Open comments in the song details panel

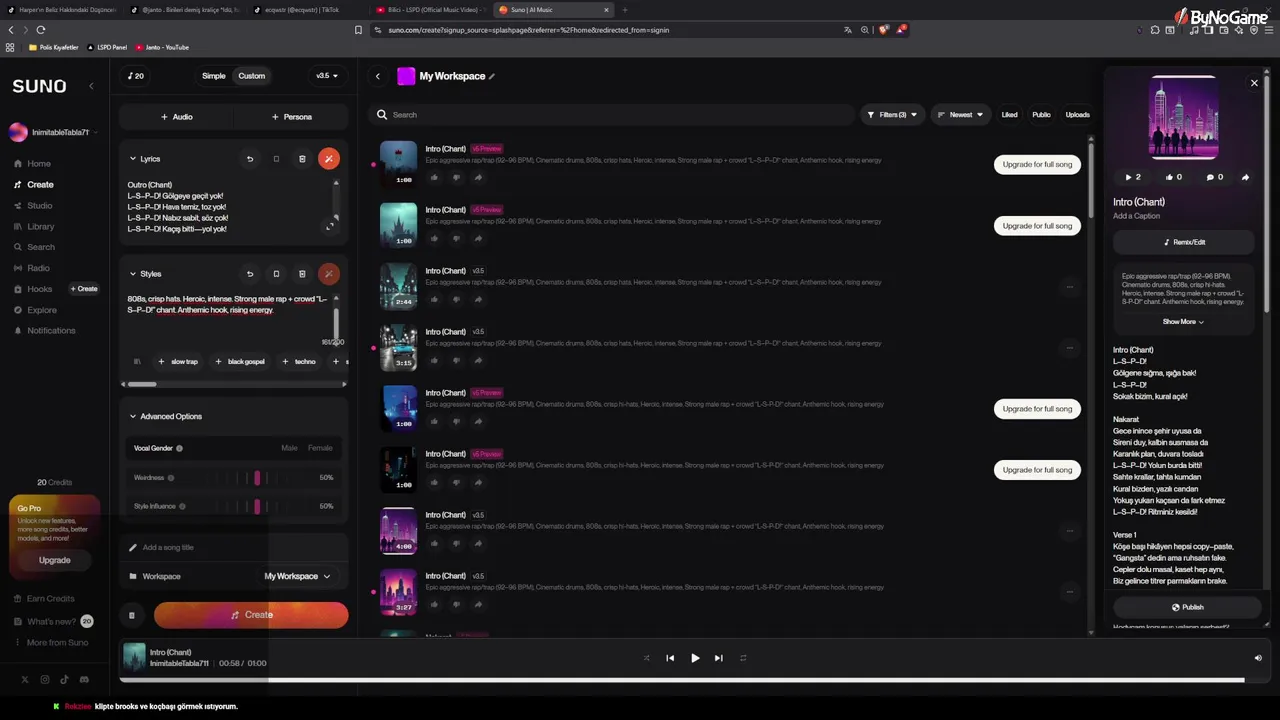1214,177
